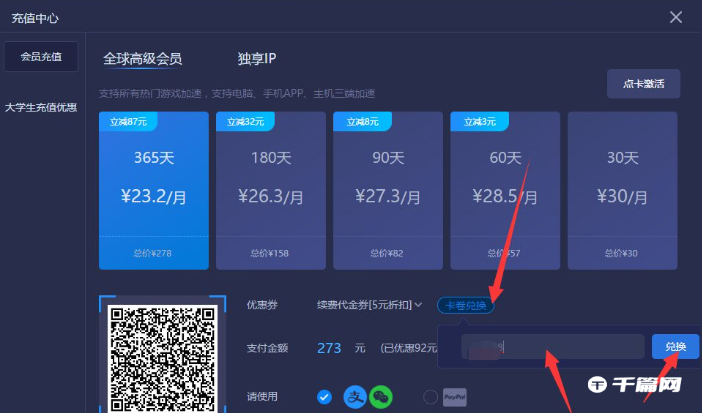Select the WeChat Pay icon
The width and height of the screenshot is (702, 413).
coord(381,396)
